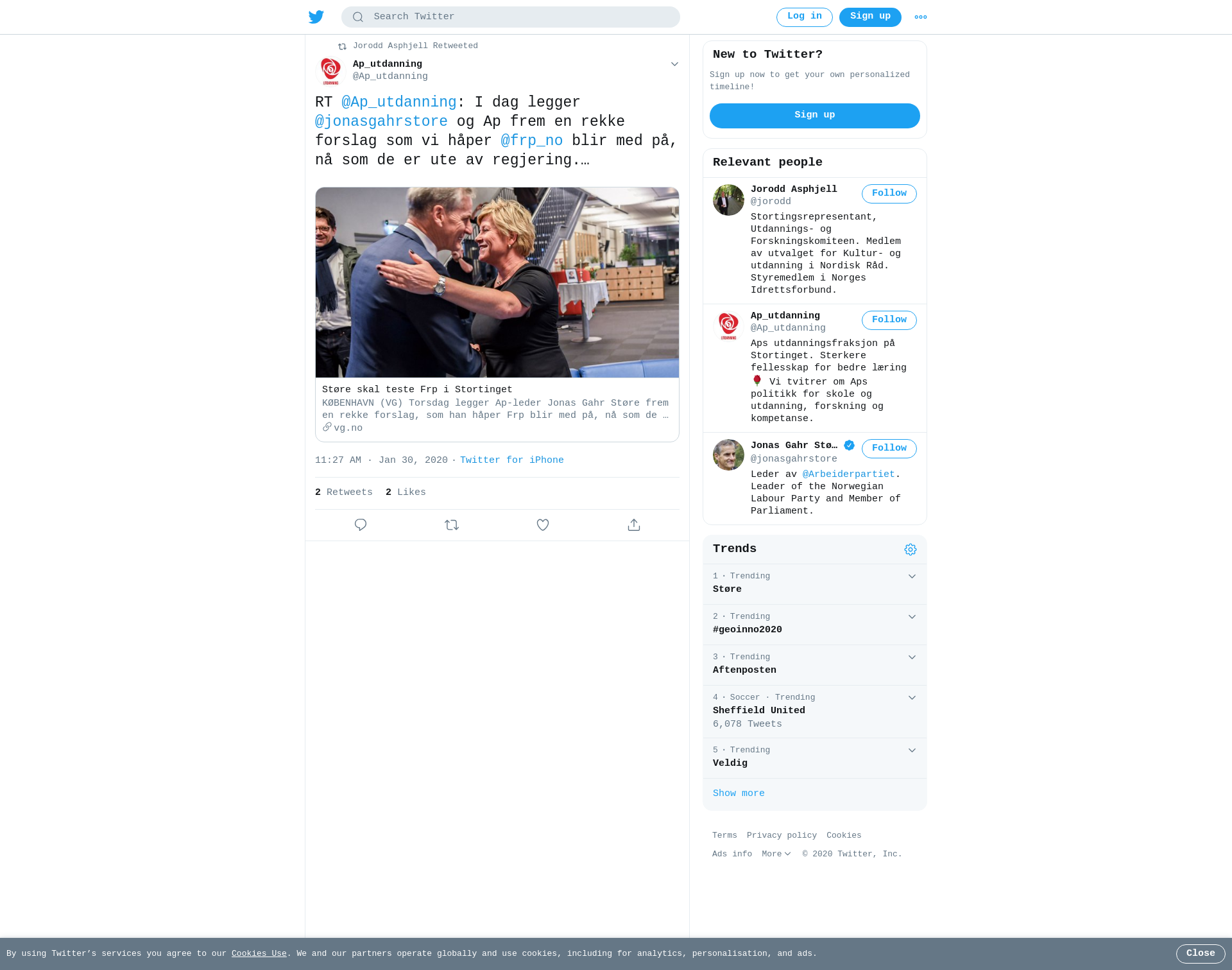Click the Log in button

pyautogui.click(x=805, y=17)
